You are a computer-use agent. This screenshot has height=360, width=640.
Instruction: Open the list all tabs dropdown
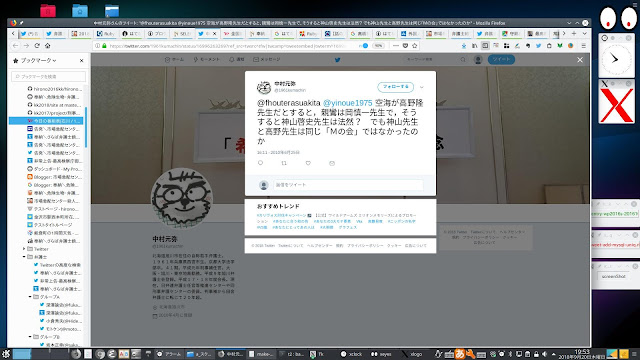[x=584, y=33]
